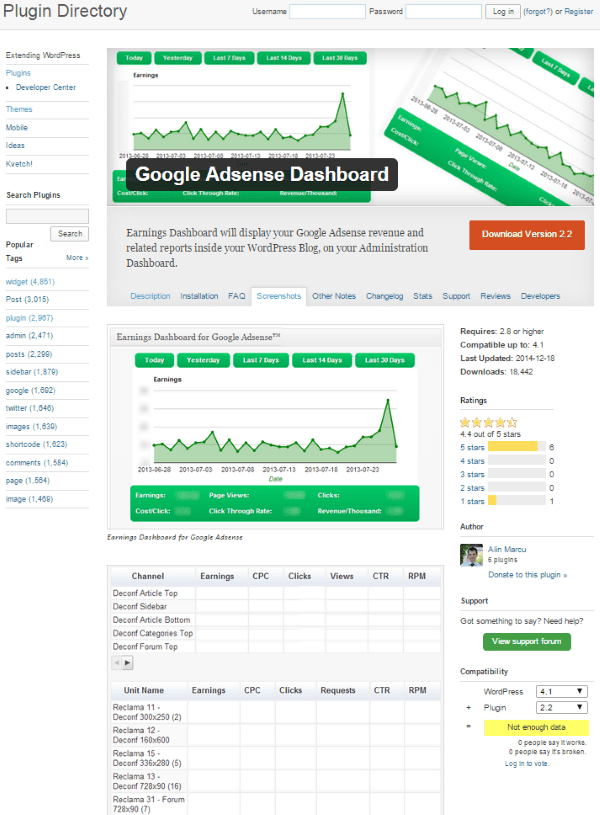Click the Earnings column header in Channel table
Image resolution: width=600 pixels, height=815 pixels.
pyautogui.click(x=217, y=576)
